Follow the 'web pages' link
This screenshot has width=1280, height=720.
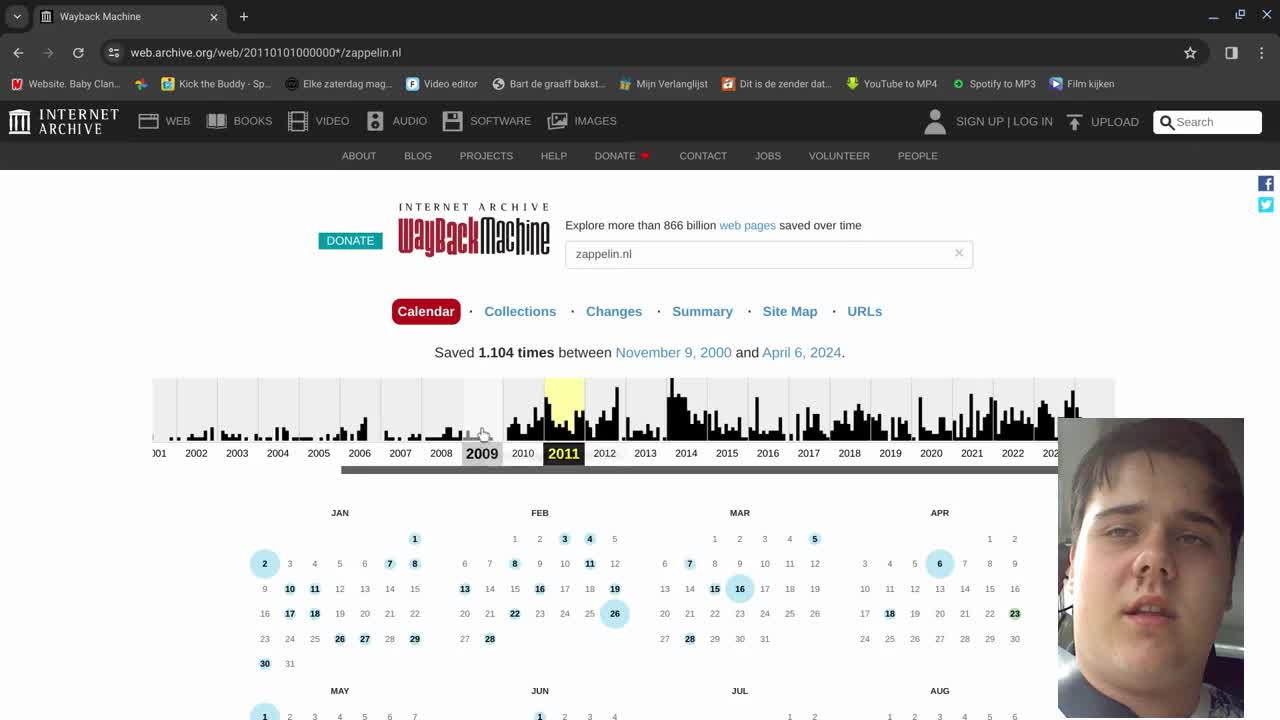[x=747, y=225]
